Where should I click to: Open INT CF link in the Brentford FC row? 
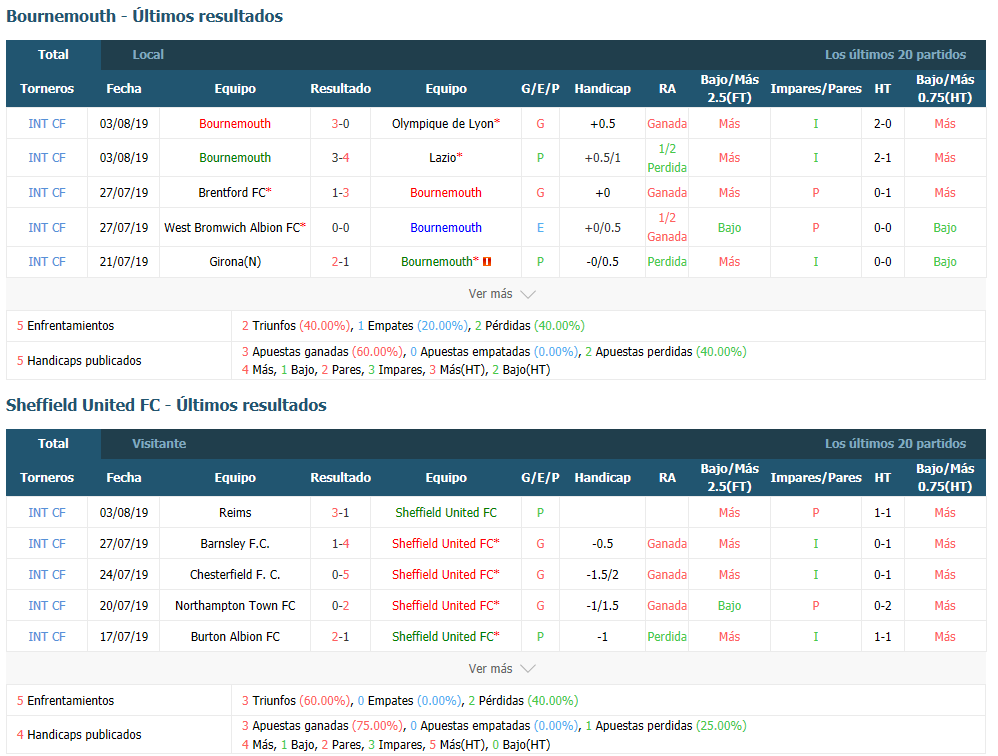(46, 192)
